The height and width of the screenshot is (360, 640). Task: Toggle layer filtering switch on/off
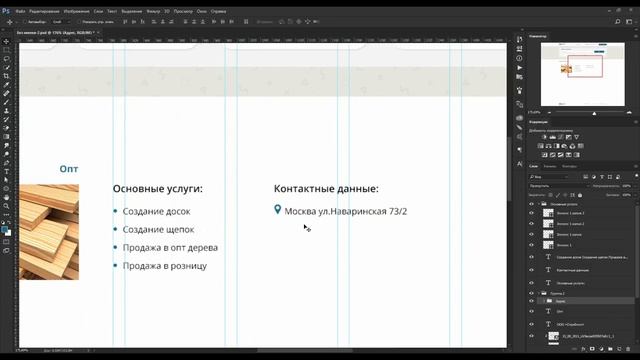pos(636,176)
